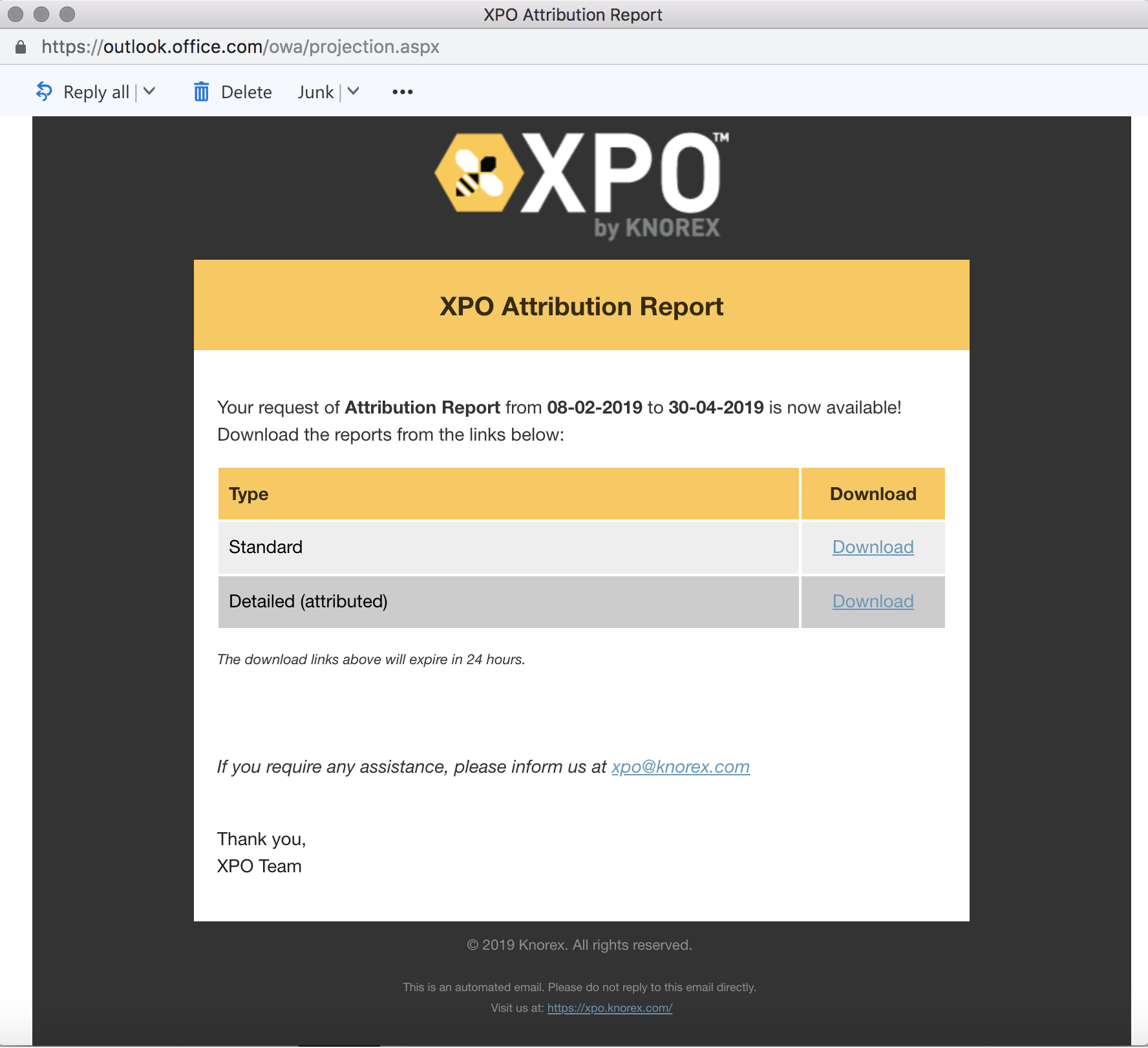Screen dimensions: 1148x1048
Task: Close the window using the leftmost title-bar button
Action: pos(16,14)
